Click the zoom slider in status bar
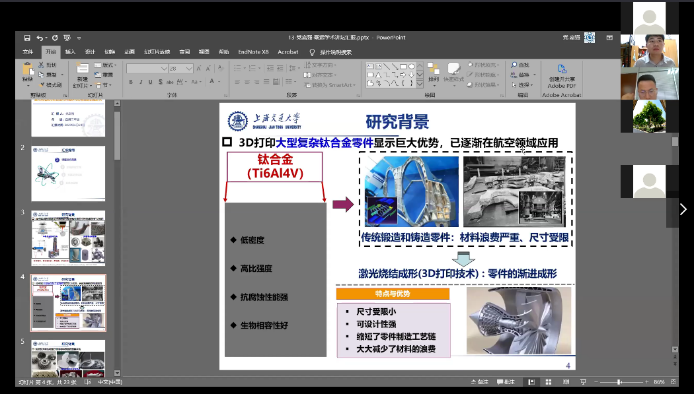Screen dimensions: 694x394 click(x=619, y=382)
